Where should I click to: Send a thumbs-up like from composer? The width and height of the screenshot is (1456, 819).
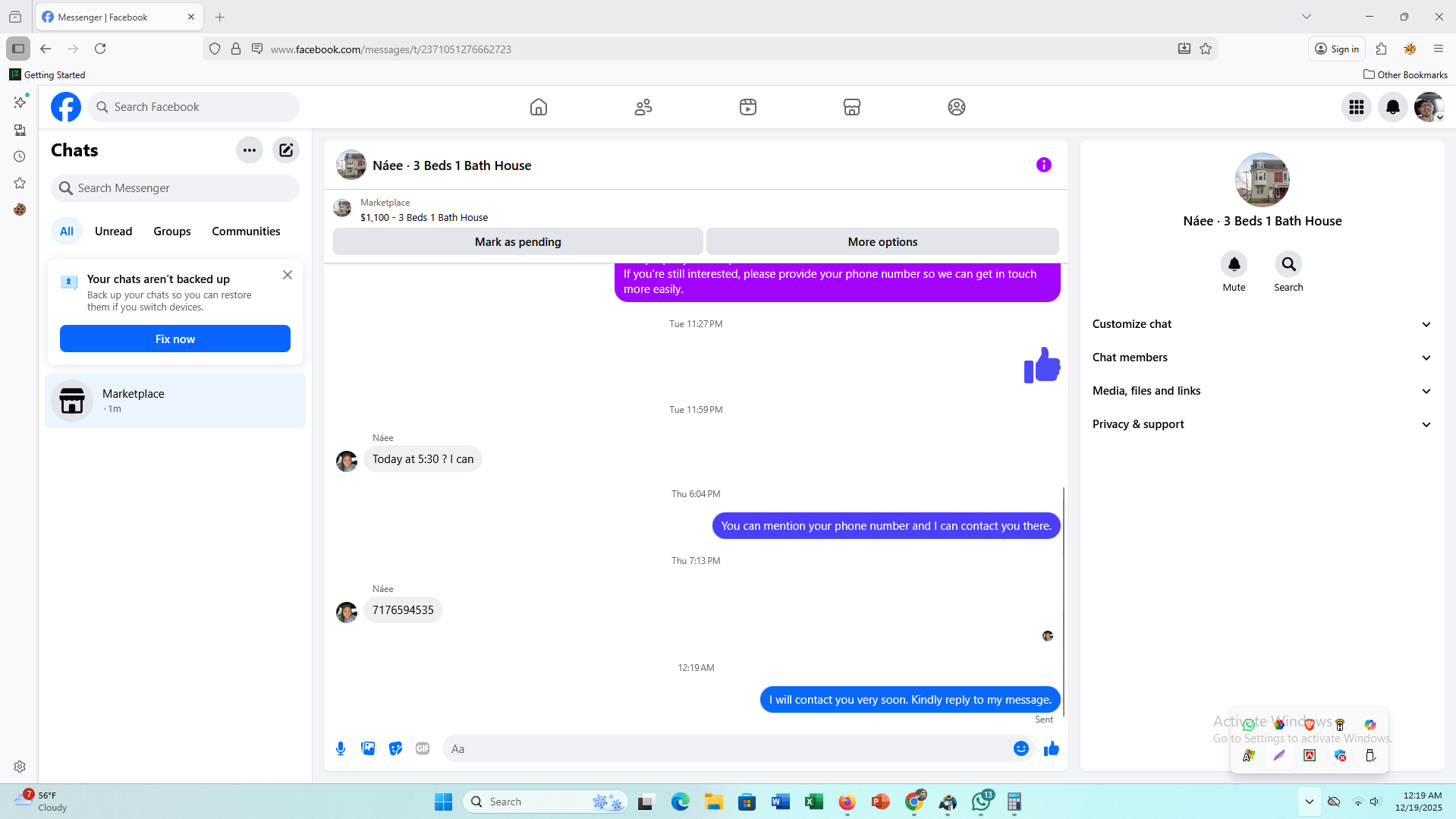pos(1052,748)
